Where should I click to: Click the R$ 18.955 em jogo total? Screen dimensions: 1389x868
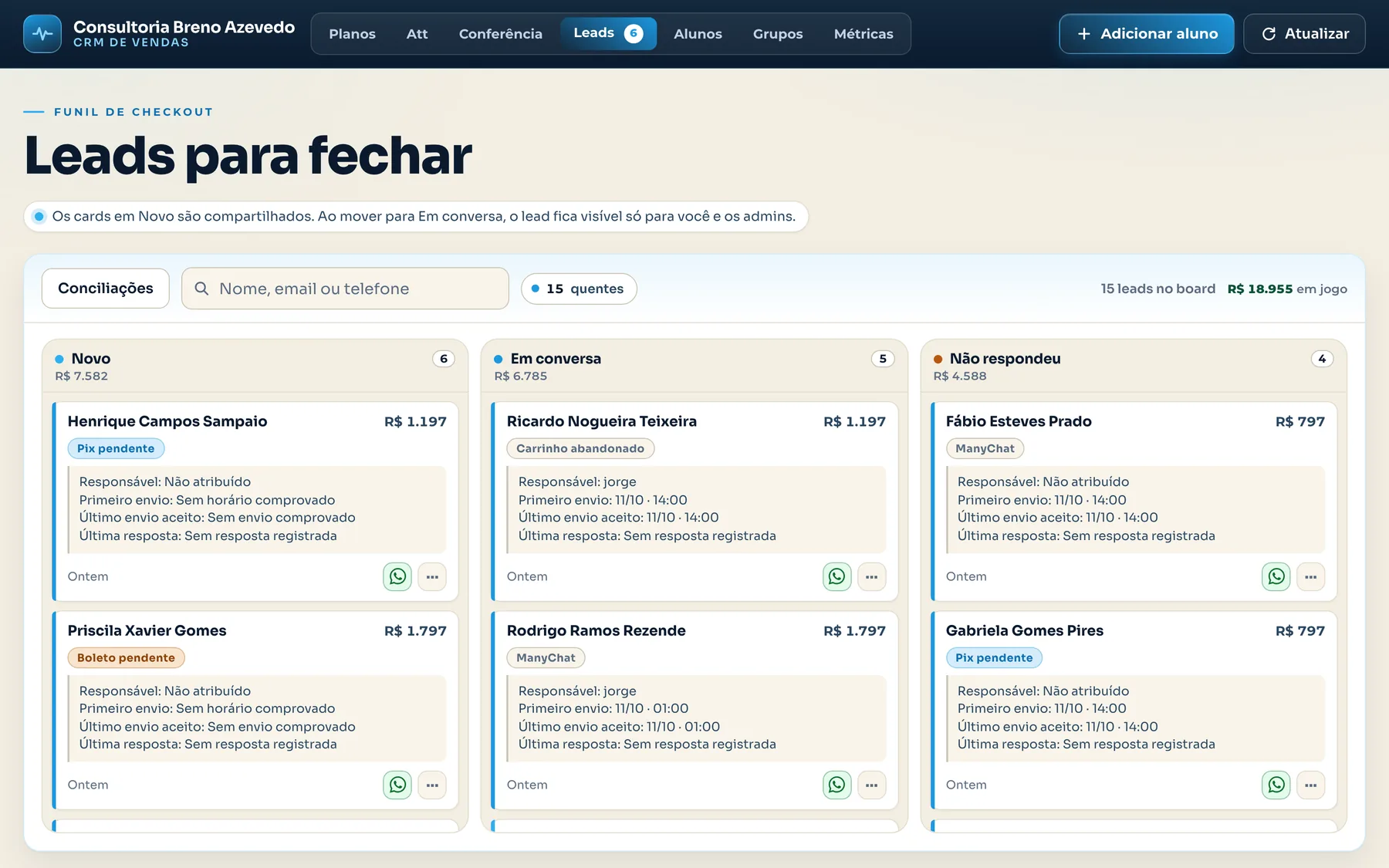click(x=1287, y=289)
